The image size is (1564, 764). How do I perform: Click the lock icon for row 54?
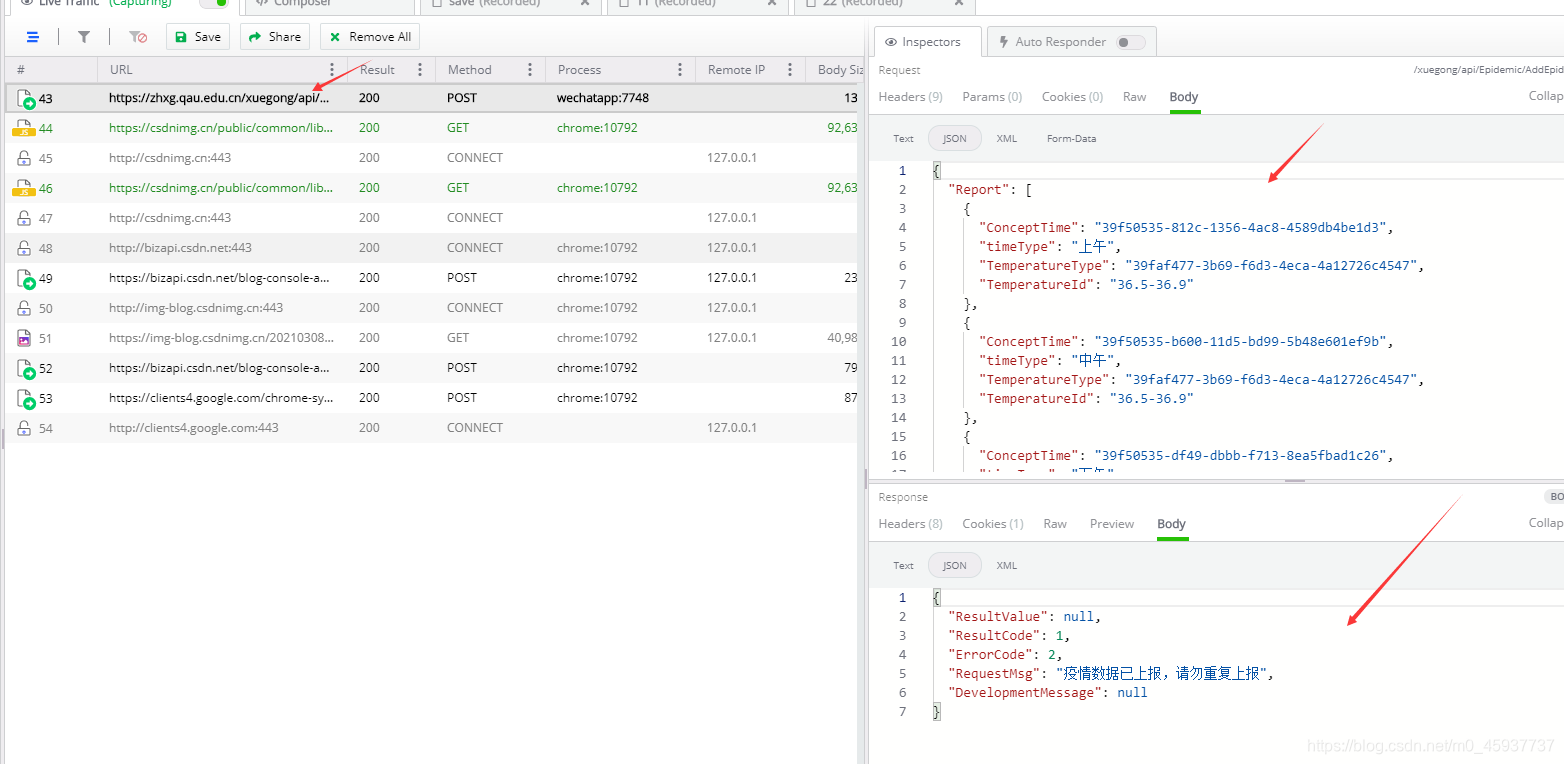(x=24, y=428)
